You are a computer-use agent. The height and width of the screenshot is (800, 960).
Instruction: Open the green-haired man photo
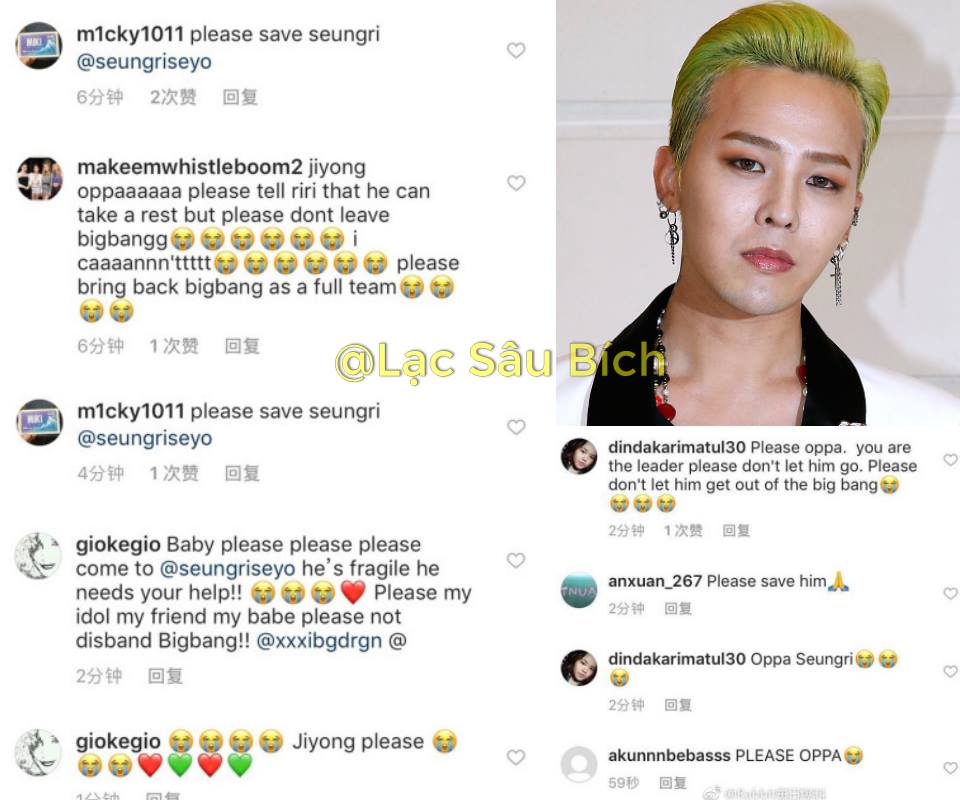pyautogui.click(x=758, y=212)
